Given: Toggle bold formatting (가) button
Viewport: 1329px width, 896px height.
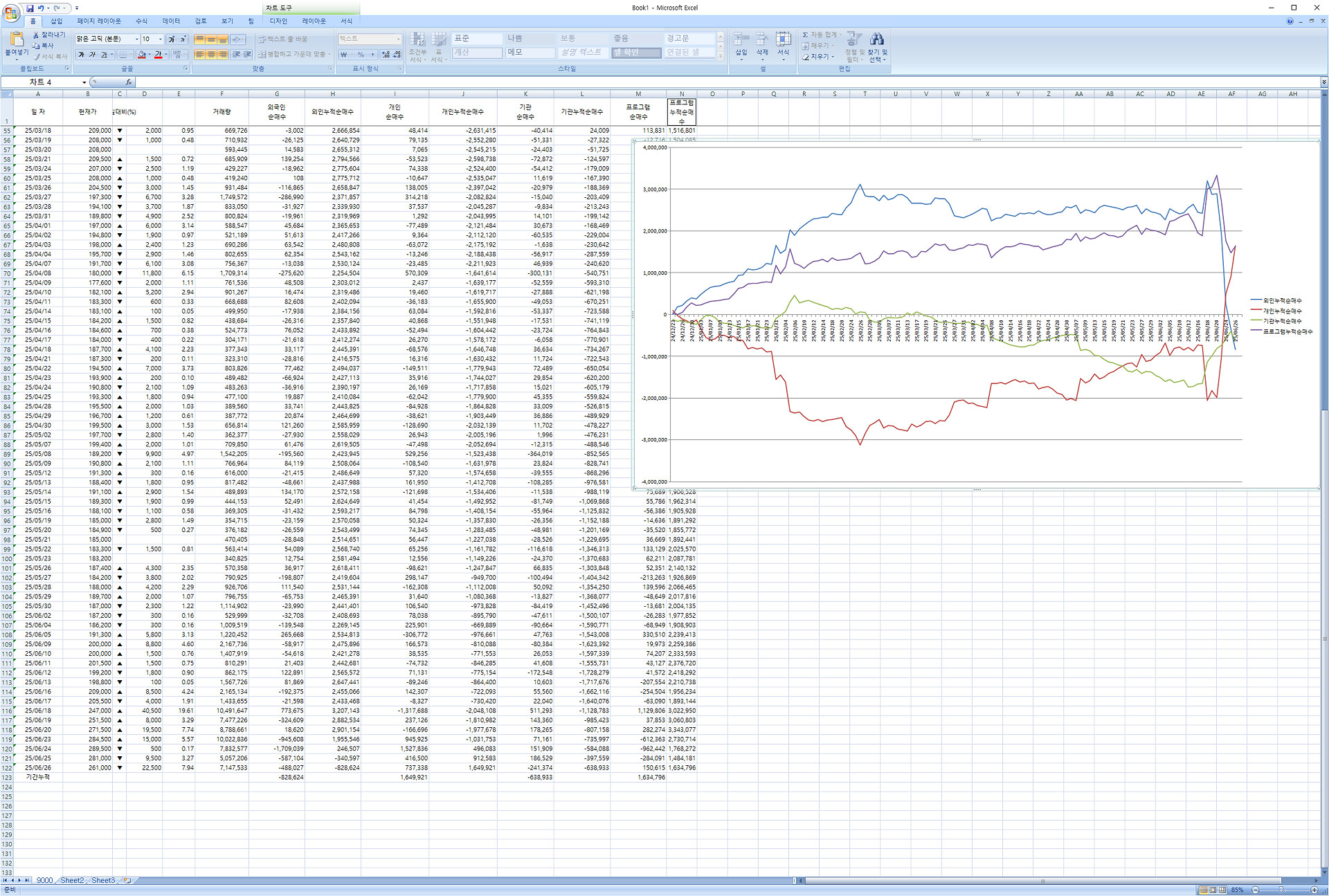Looking at the screenshot, I should 81,55.
